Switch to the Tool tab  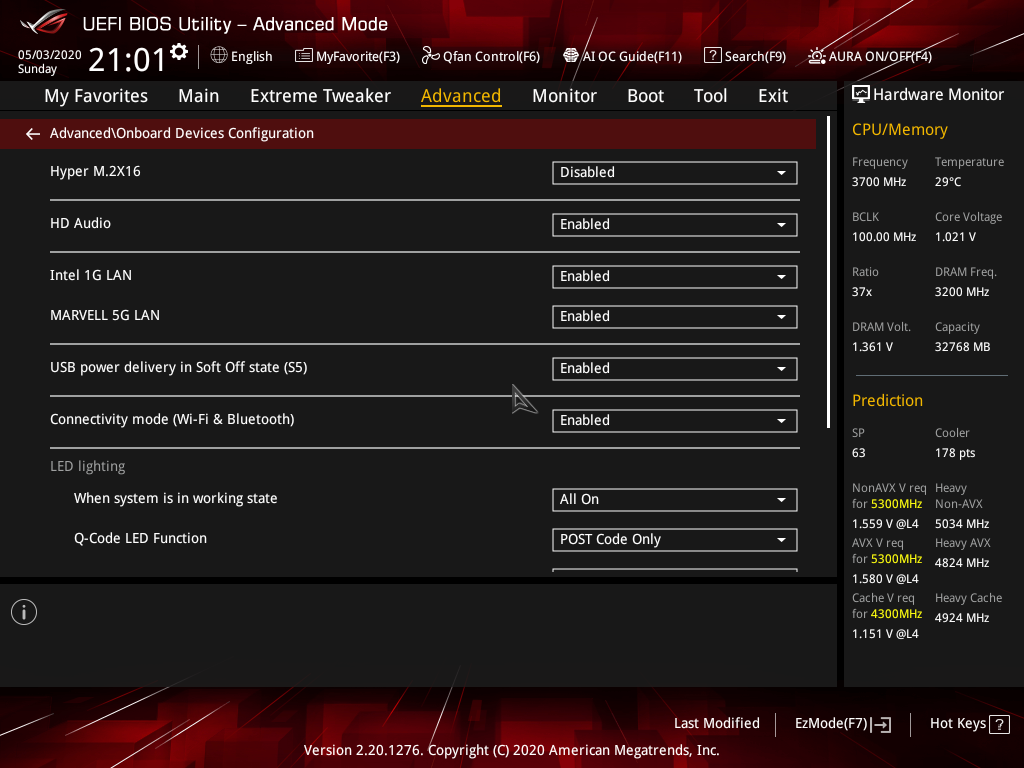pyautogui.click(x=710, y=96)
